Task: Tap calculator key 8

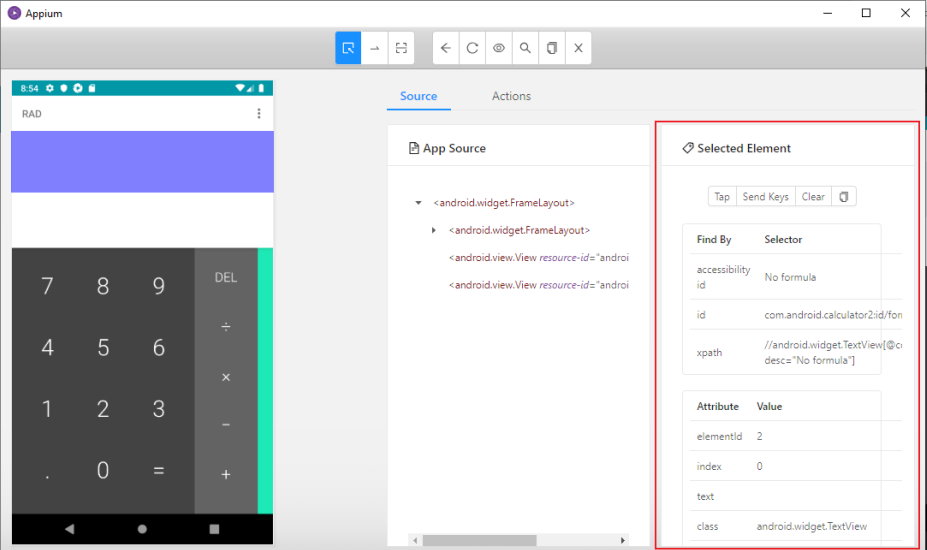Action: pyautogui.click(x=103, y=286)
